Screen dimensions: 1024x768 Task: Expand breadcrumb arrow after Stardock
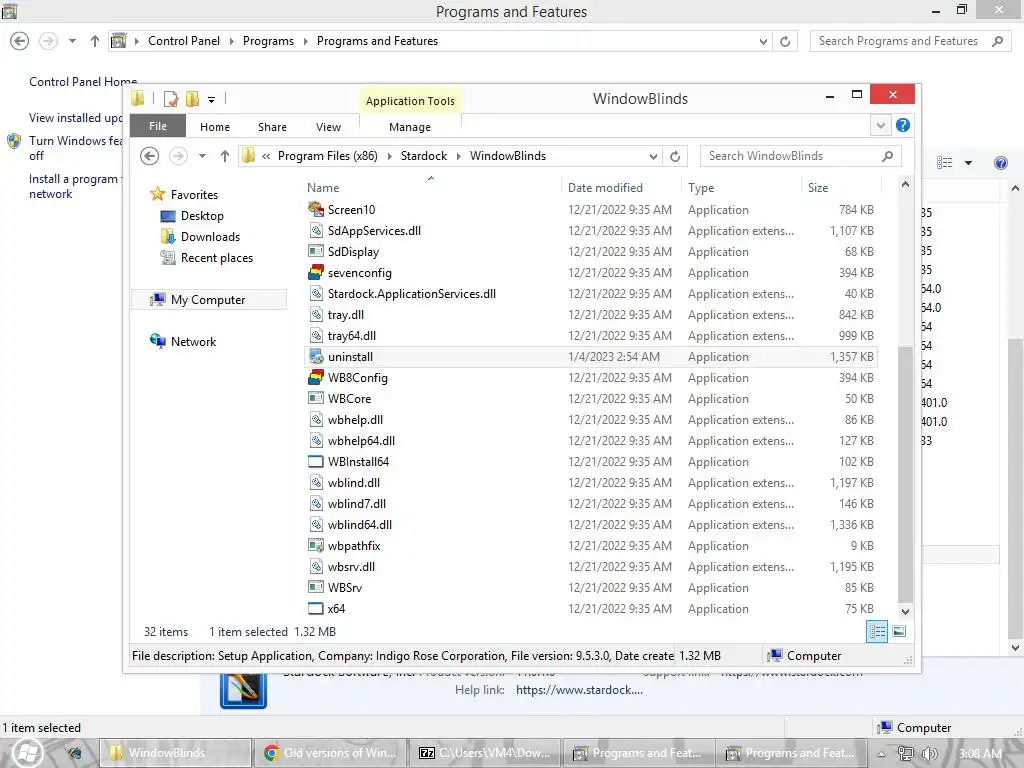click(458, 156)
